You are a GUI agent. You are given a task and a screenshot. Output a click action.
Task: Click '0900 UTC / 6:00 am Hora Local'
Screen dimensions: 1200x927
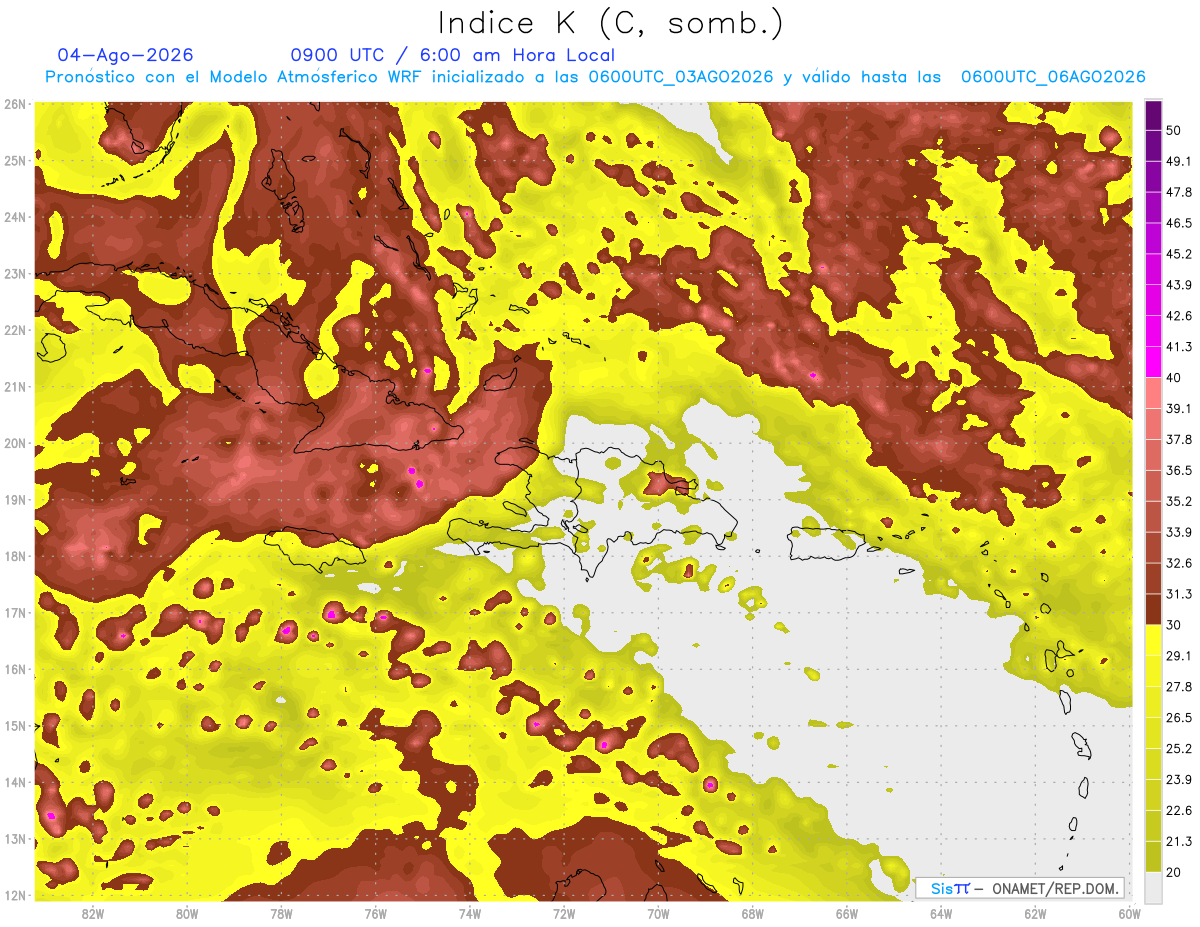click(453, 55)
